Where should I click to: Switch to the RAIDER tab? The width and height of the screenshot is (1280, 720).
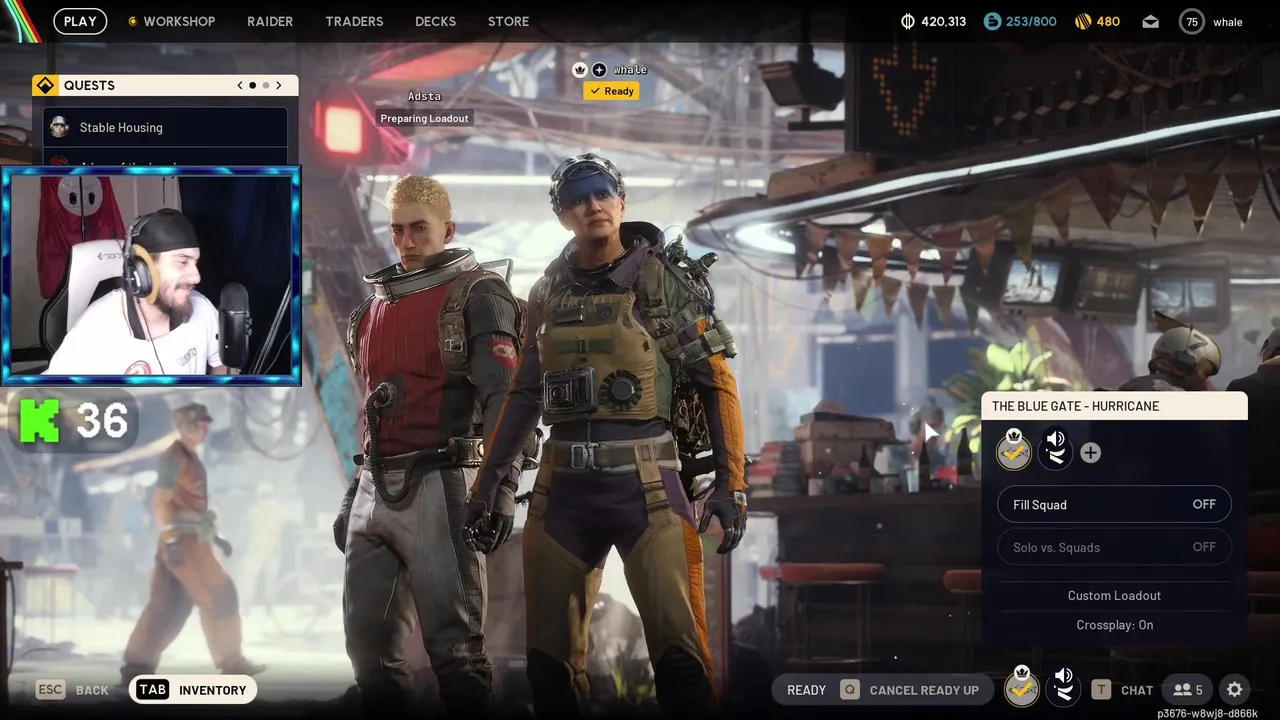pos(270,21)
